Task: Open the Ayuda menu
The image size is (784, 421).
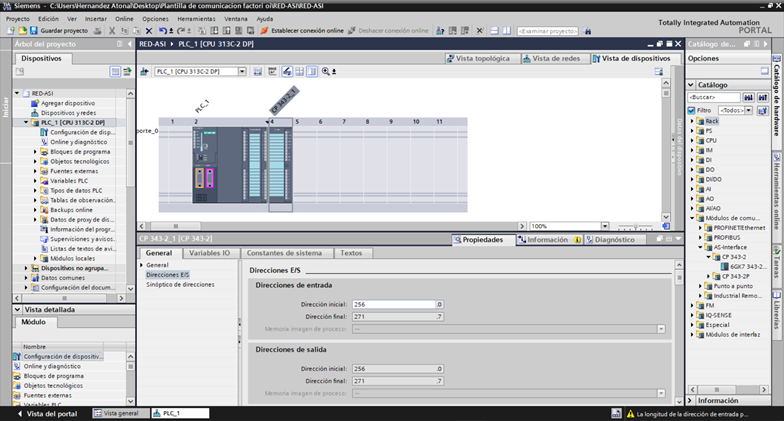Action: tap(265, 18)
